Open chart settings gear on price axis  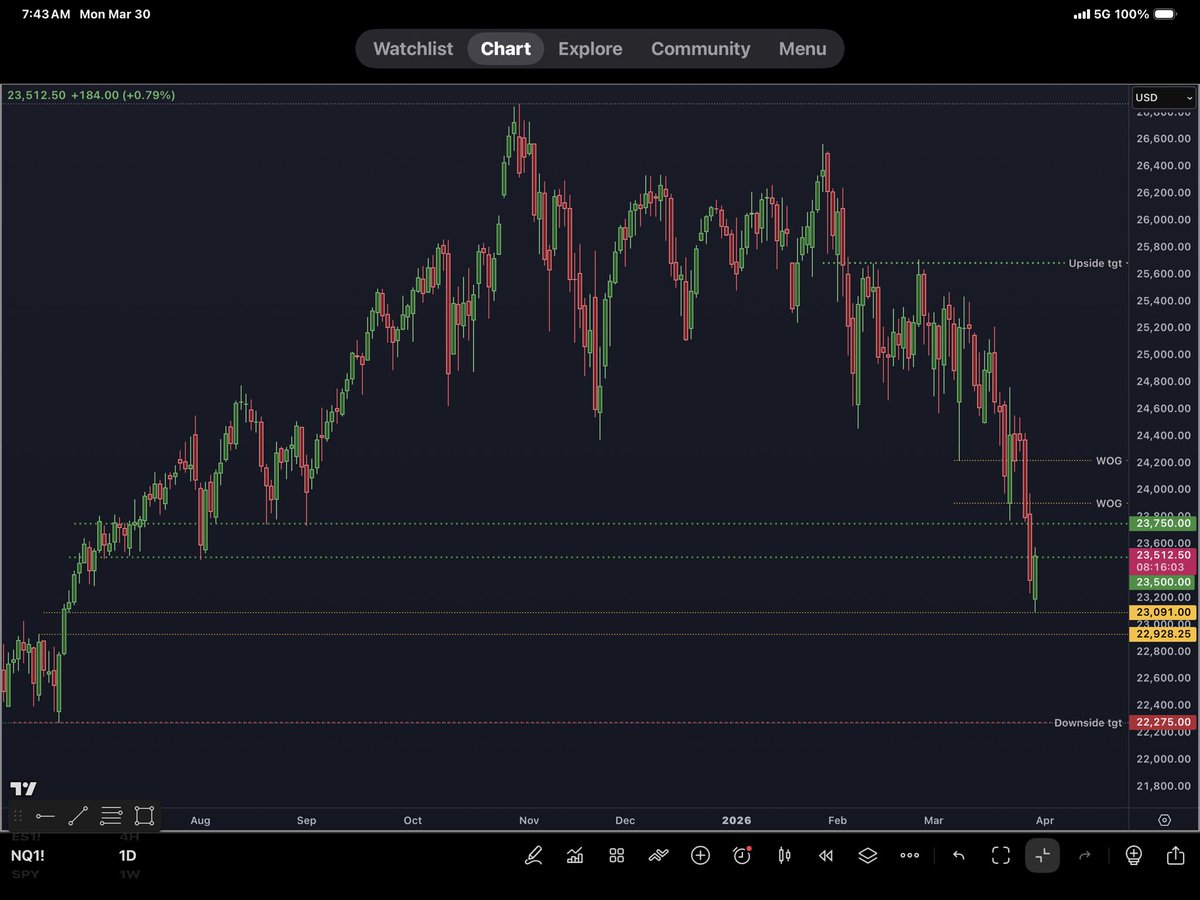1165,820
